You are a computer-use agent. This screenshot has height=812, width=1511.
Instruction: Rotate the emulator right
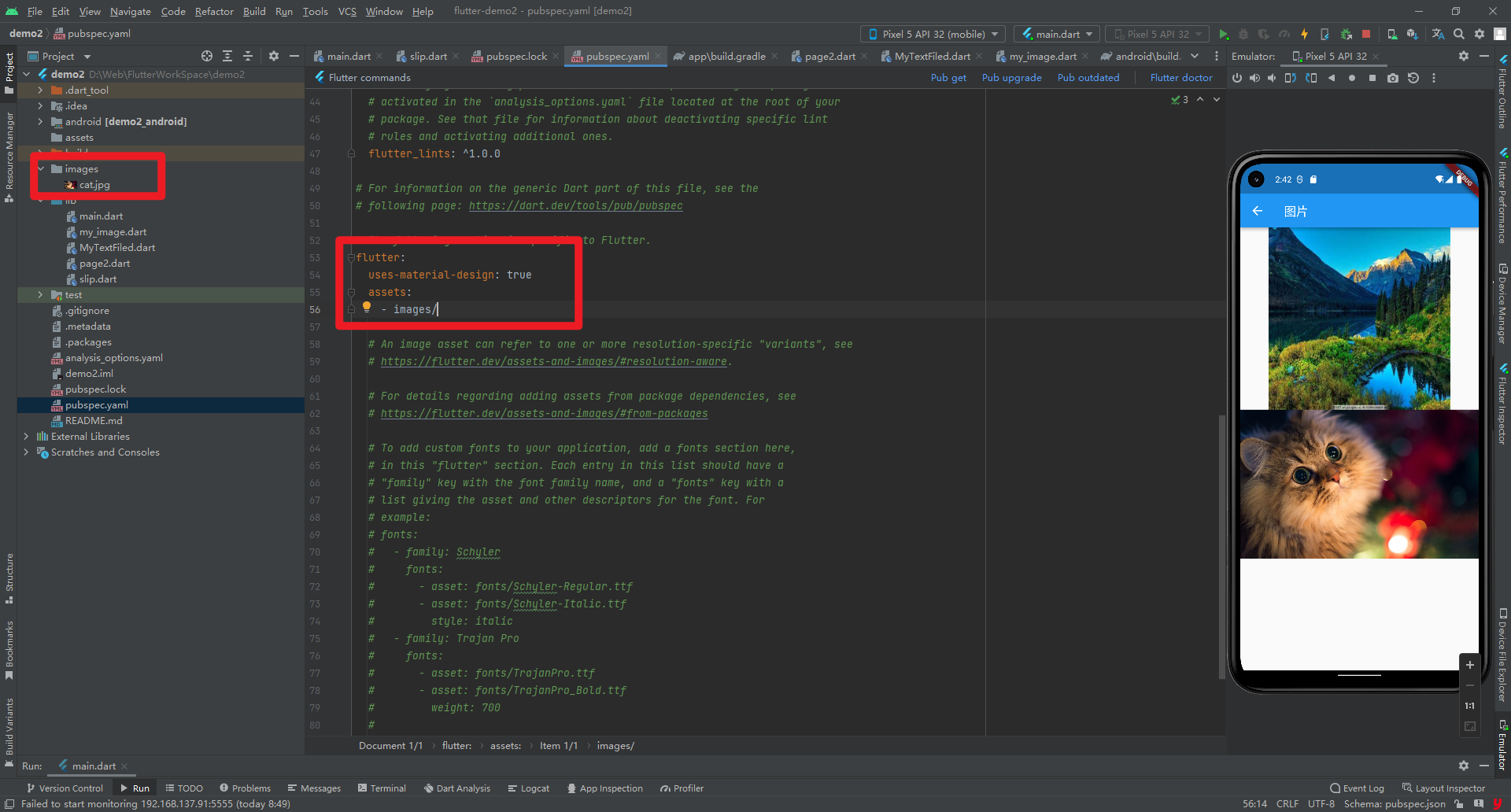pyautogui.click(x=1311, y=78)
